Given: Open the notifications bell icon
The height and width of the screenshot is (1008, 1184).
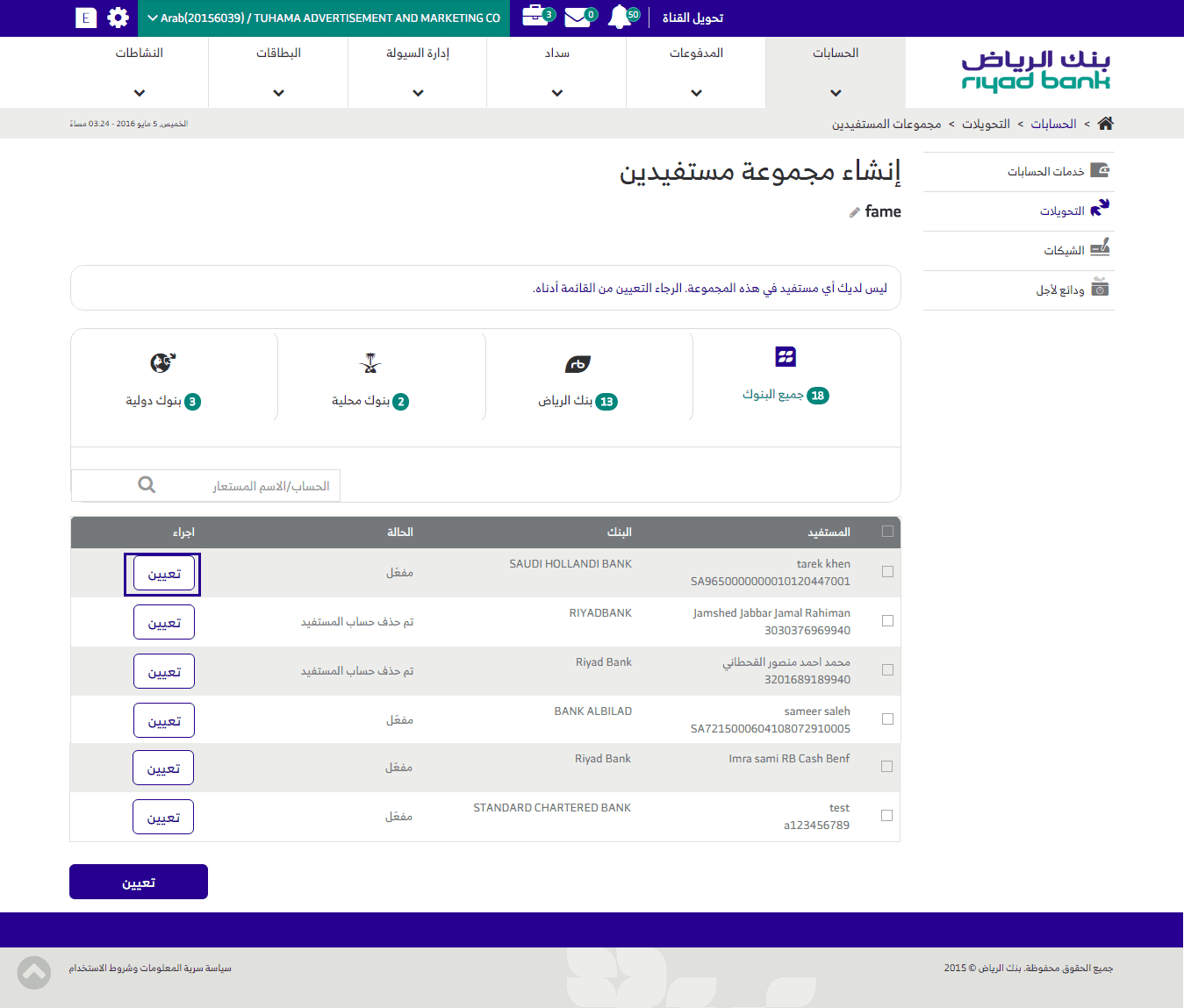Looking at the screenshot, I should click(x=620, y=17).
